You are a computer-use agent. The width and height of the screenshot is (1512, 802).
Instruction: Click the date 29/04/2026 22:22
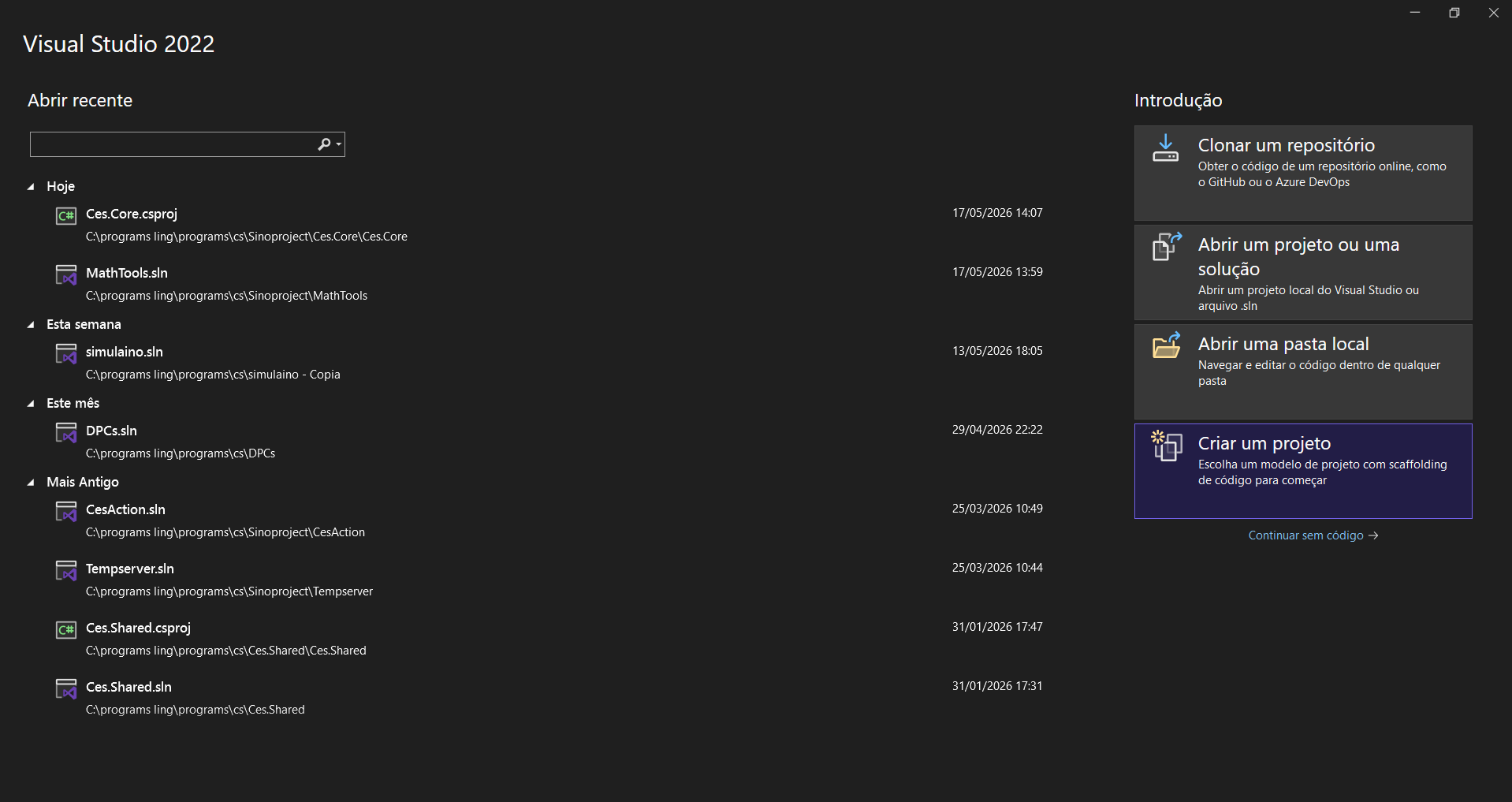click(997, 430)
